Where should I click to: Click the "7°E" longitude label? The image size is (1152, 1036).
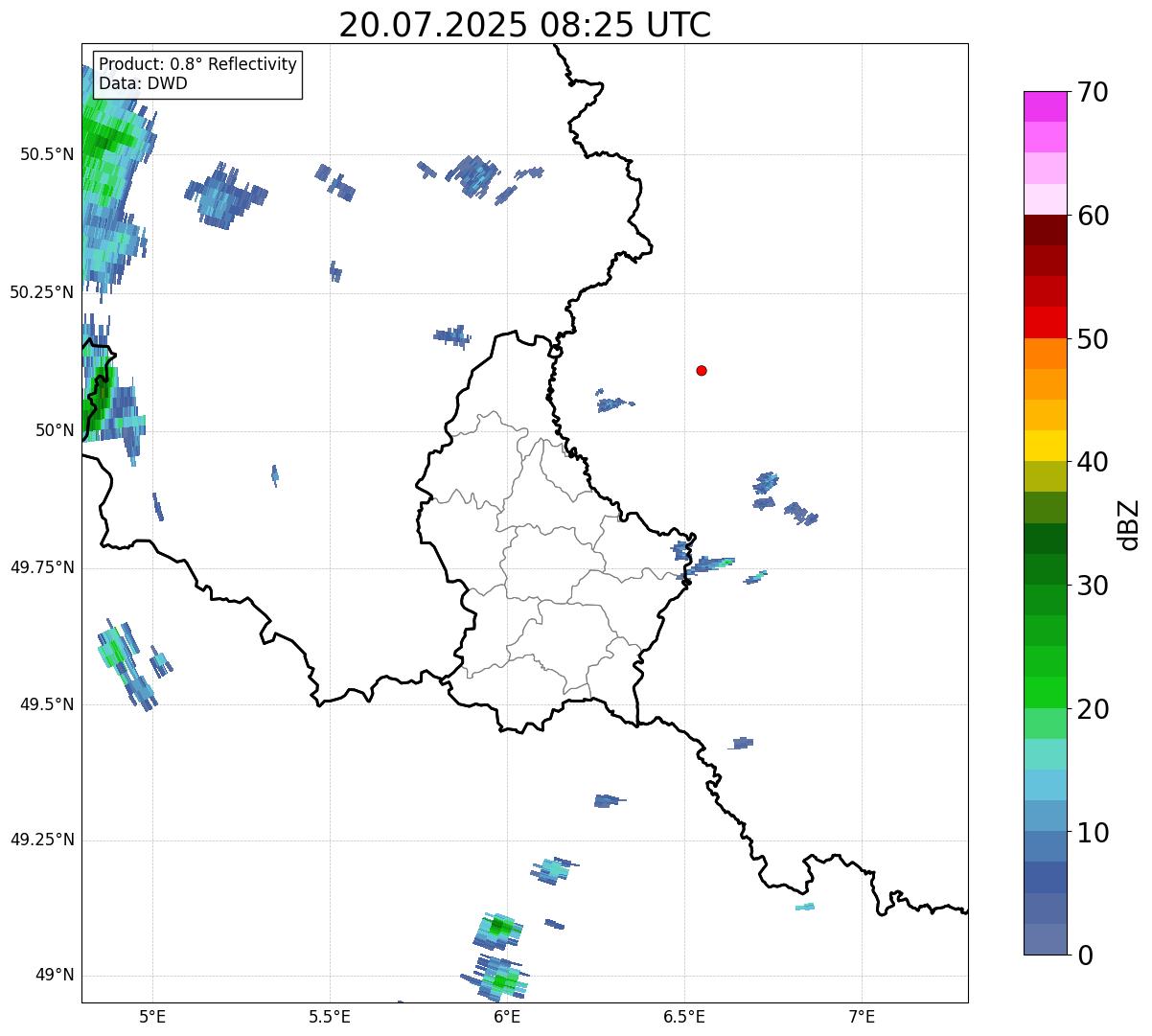[863, 1016]
